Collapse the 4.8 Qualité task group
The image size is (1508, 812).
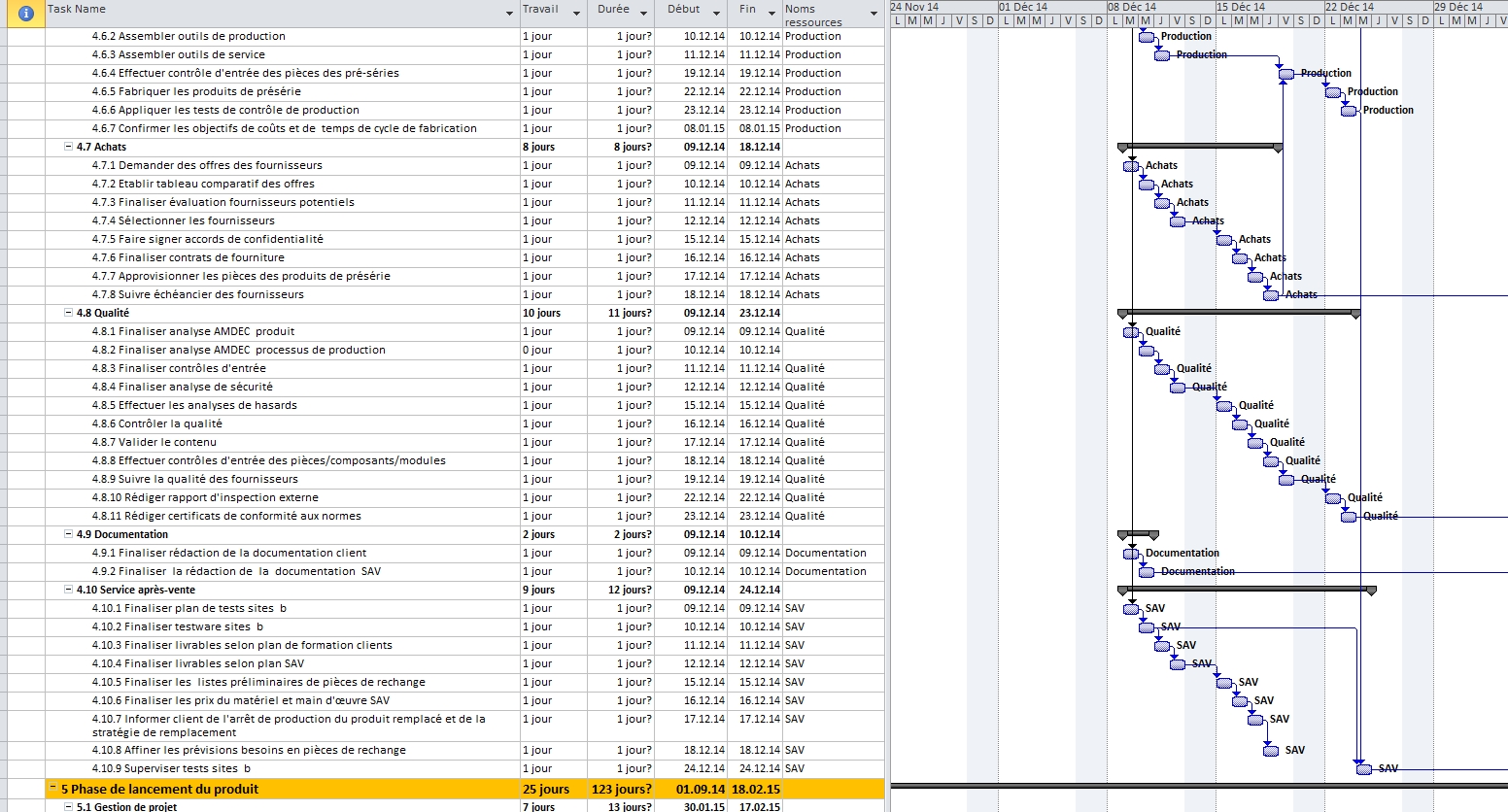tap(68, 314)
